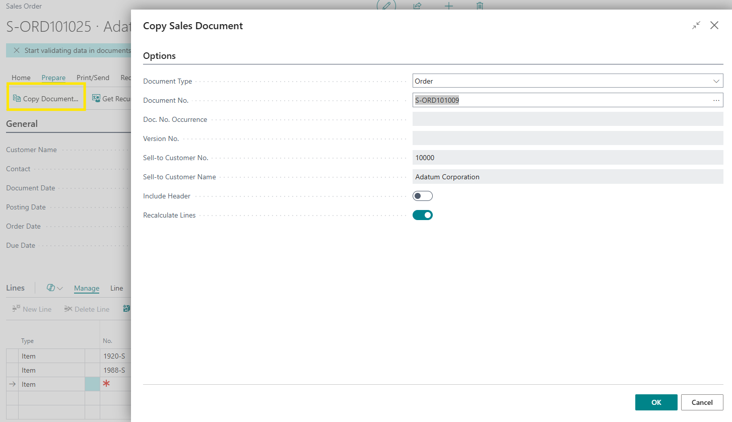Click the Due Date label
Viewport: 732px width, 422px height.
pos(21,246)
